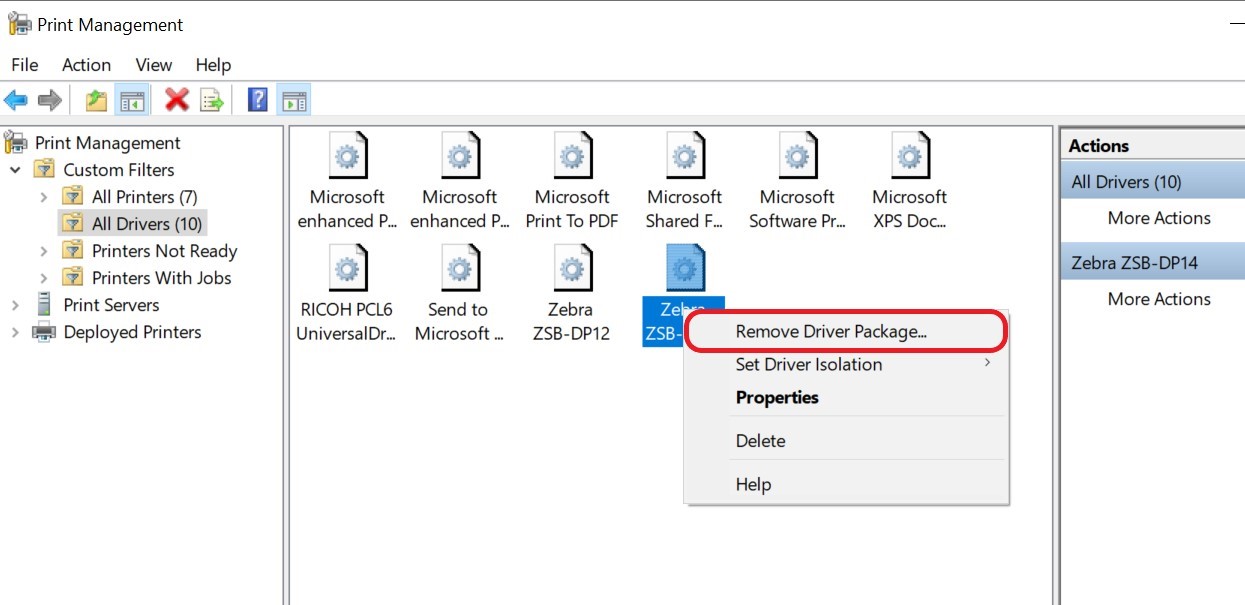
Task: Toggle Show/Hide Console Tree toolbar button
Action: click(x=131, y=100)
